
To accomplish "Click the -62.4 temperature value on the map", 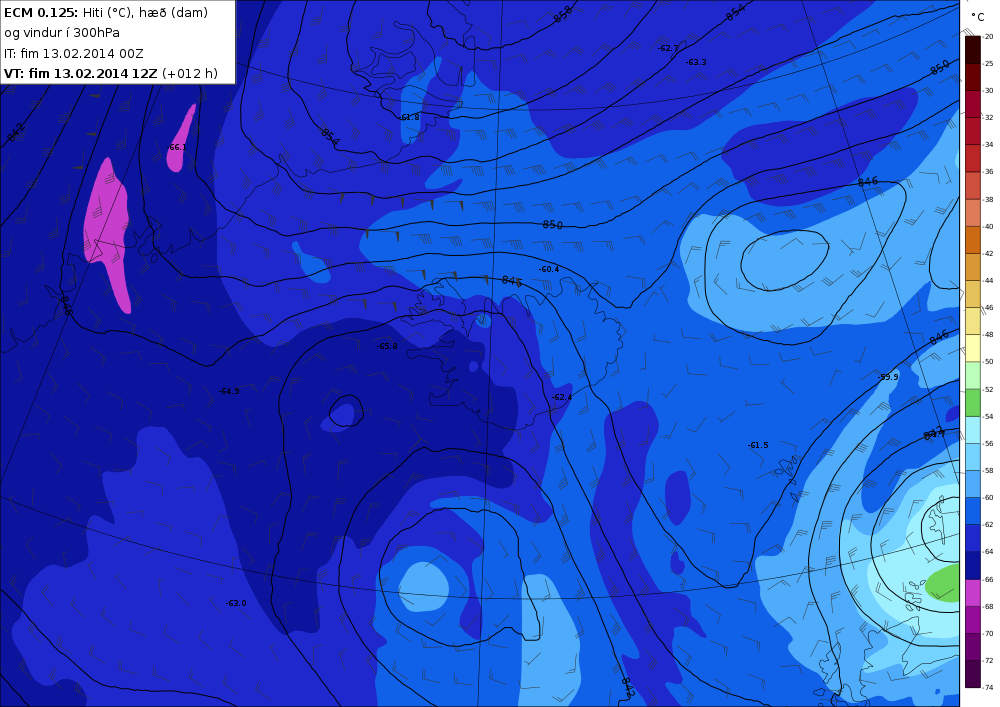I will click(x=562, y=397).
